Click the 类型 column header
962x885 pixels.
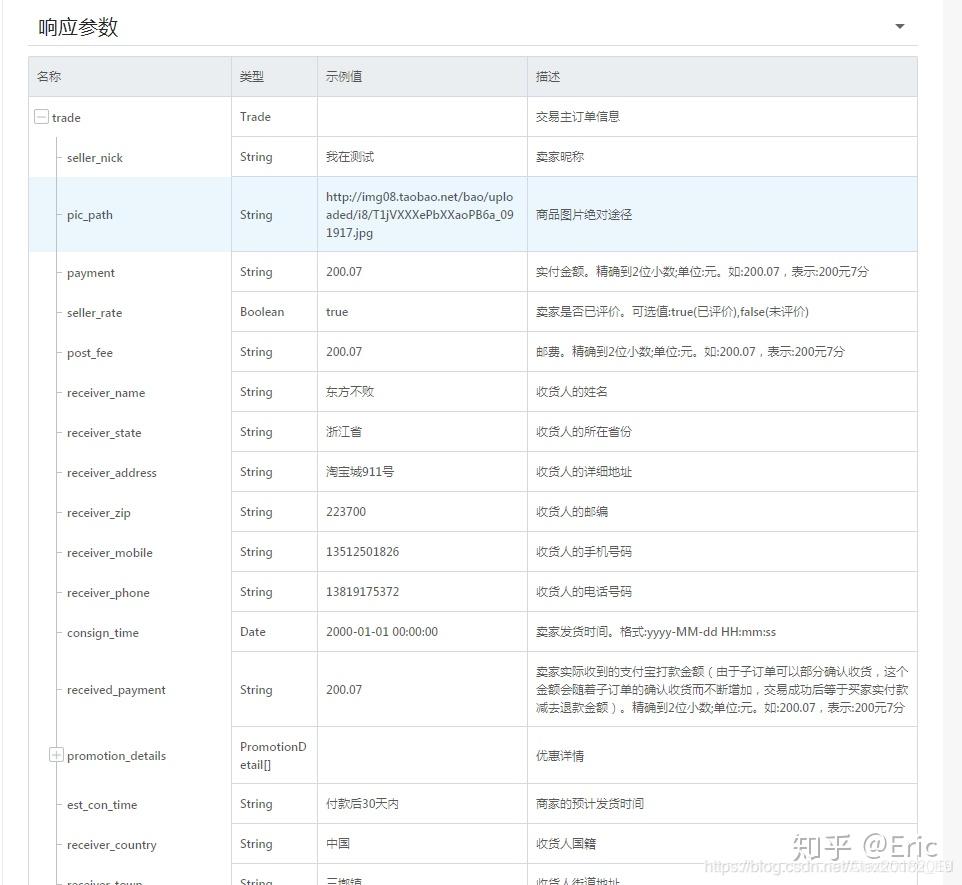[252, 76]
